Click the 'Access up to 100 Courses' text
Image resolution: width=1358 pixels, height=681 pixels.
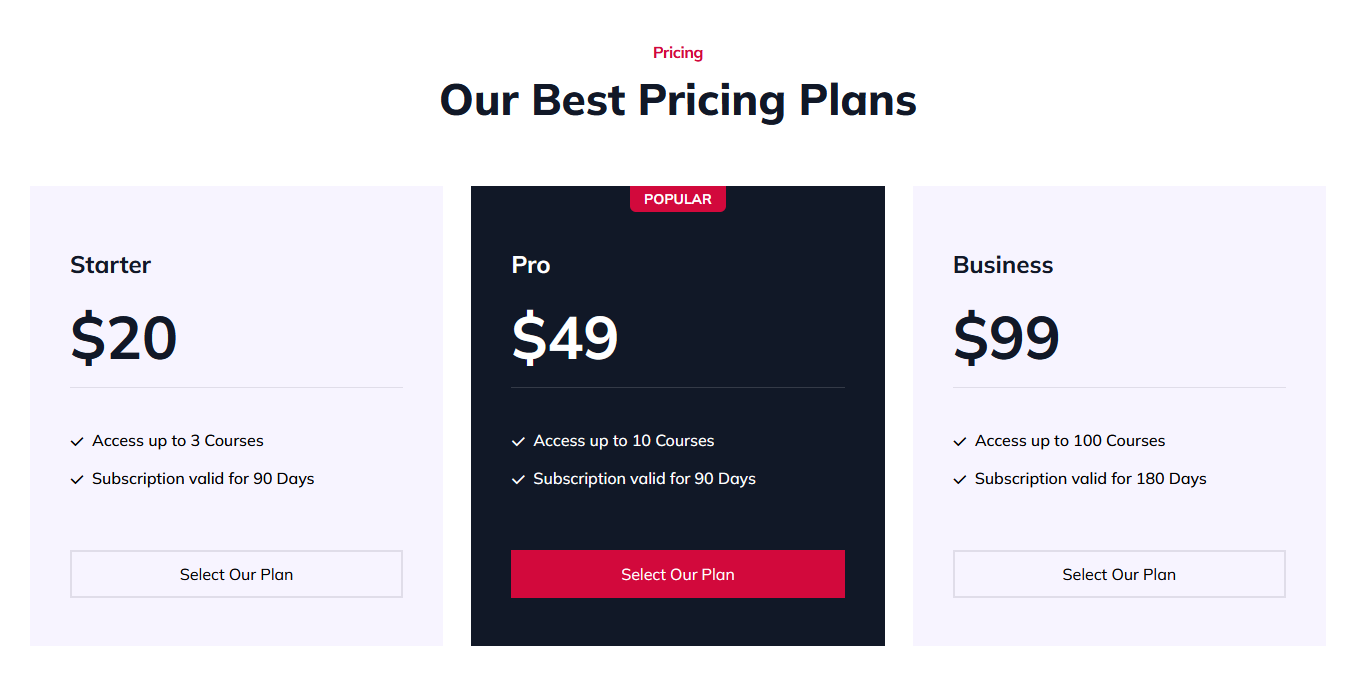pos(1070,441)
